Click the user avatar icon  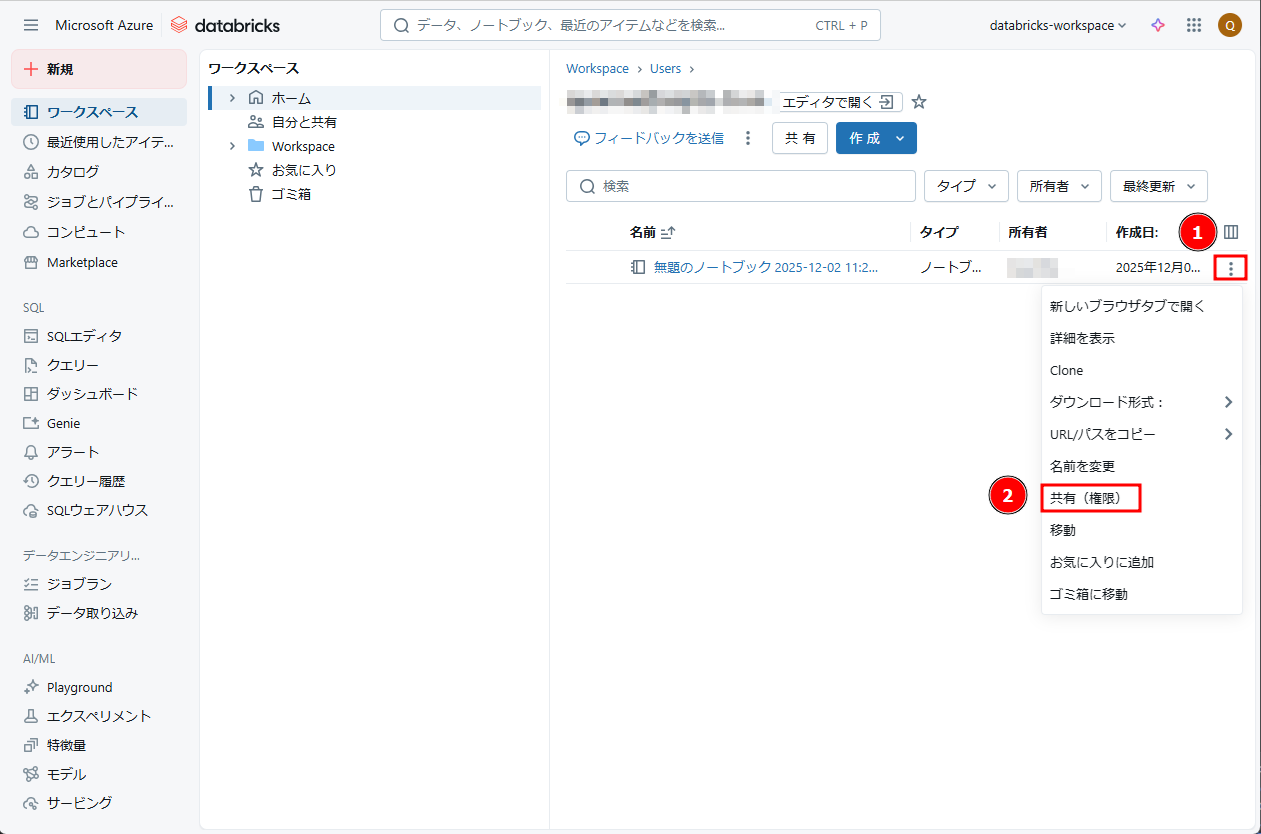[x=1229, y=25]
